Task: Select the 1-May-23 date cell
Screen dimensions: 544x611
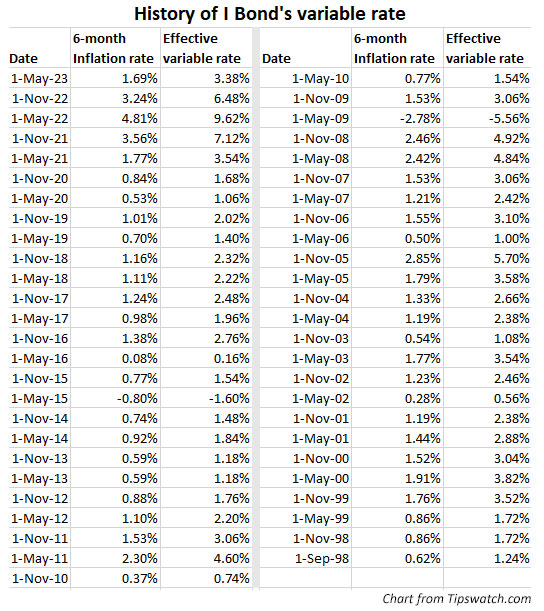Action: [x=39, y=79]
